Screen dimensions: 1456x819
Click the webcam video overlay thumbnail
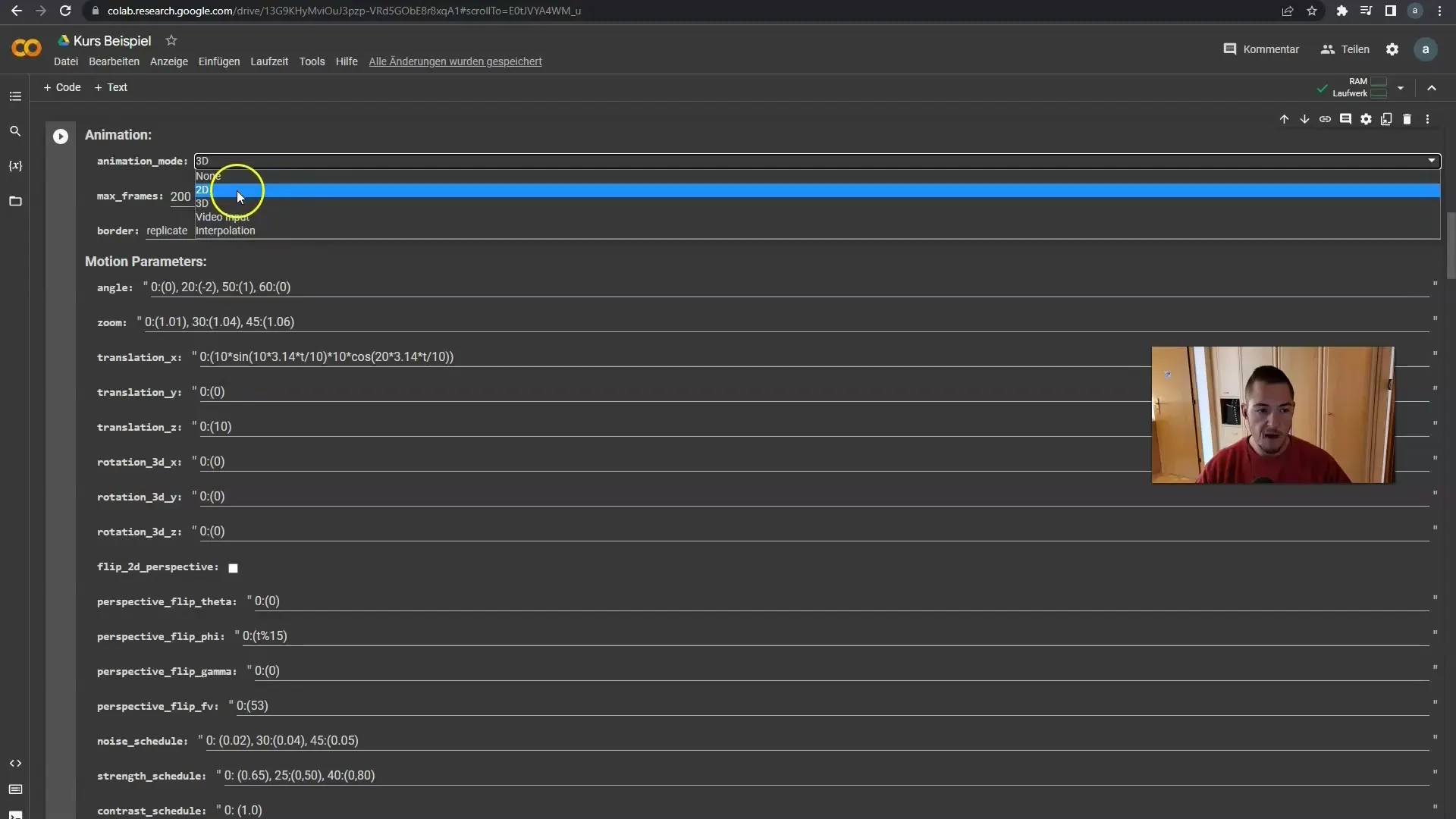[x=1272, y=415]
